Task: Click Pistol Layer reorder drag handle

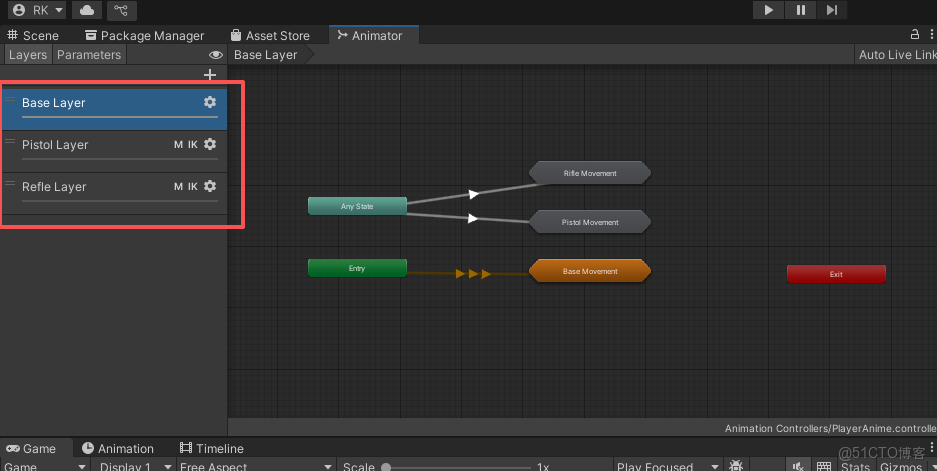Action: tap(10, 141)
